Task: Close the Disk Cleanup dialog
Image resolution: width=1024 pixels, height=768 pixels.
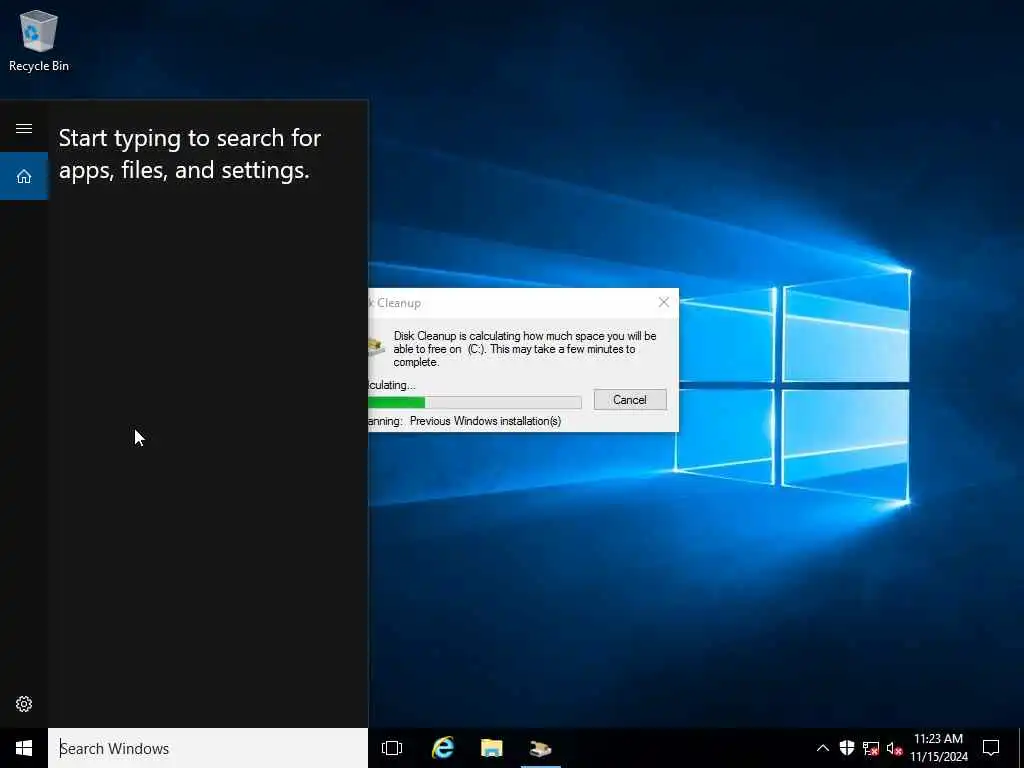Action: (664, 302)
